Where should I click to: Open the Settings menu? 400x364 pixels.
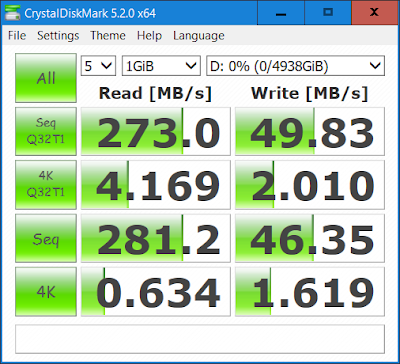coord(58,36)
